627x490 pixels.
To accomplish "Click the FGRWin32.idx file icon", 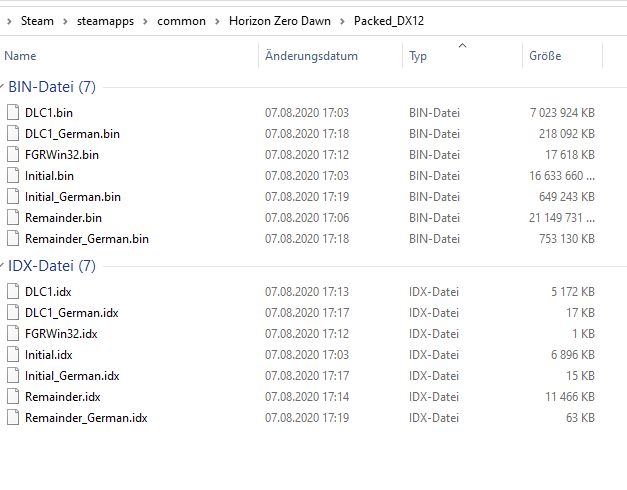I will point(13,334).
